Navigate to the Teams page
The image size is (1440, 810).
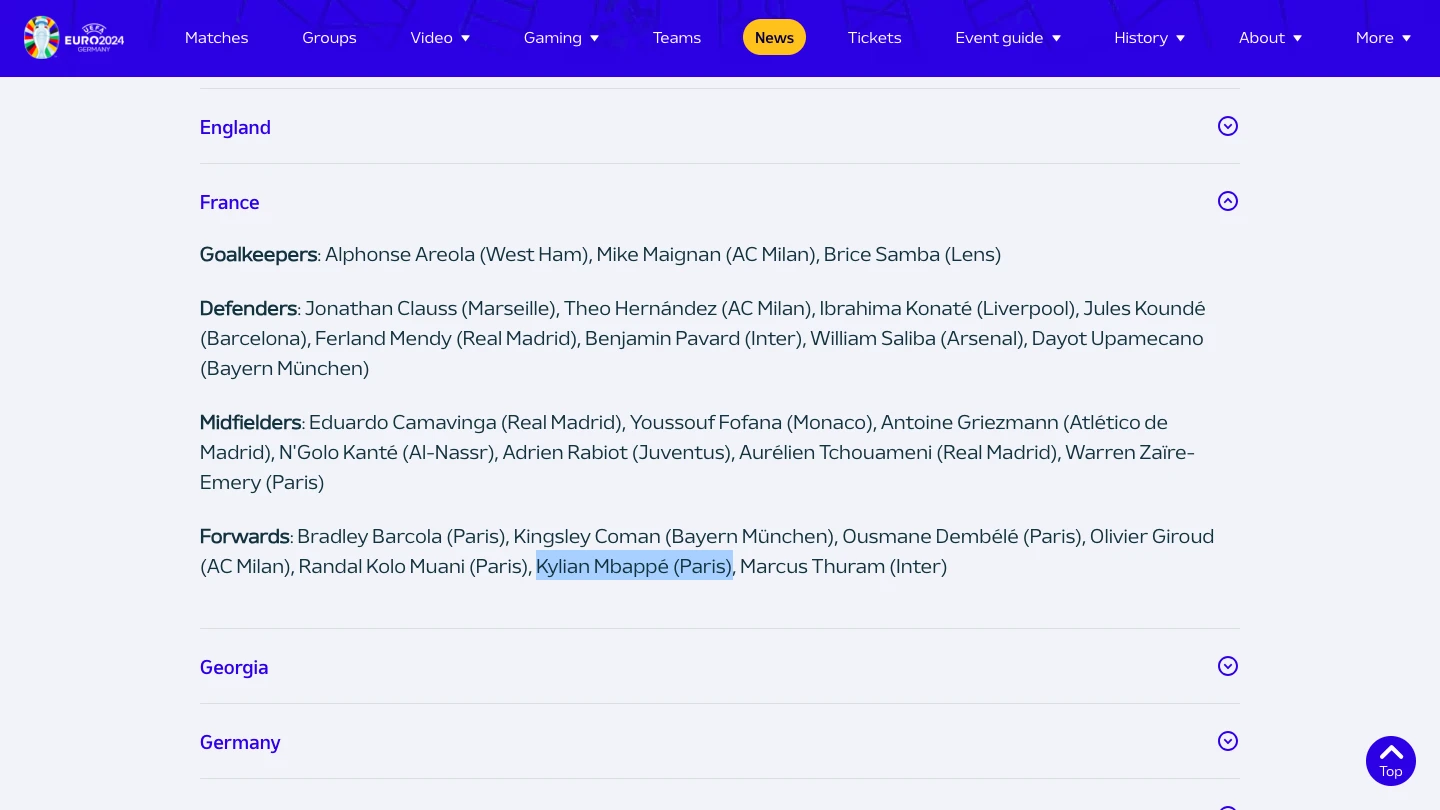click(677, 38)
